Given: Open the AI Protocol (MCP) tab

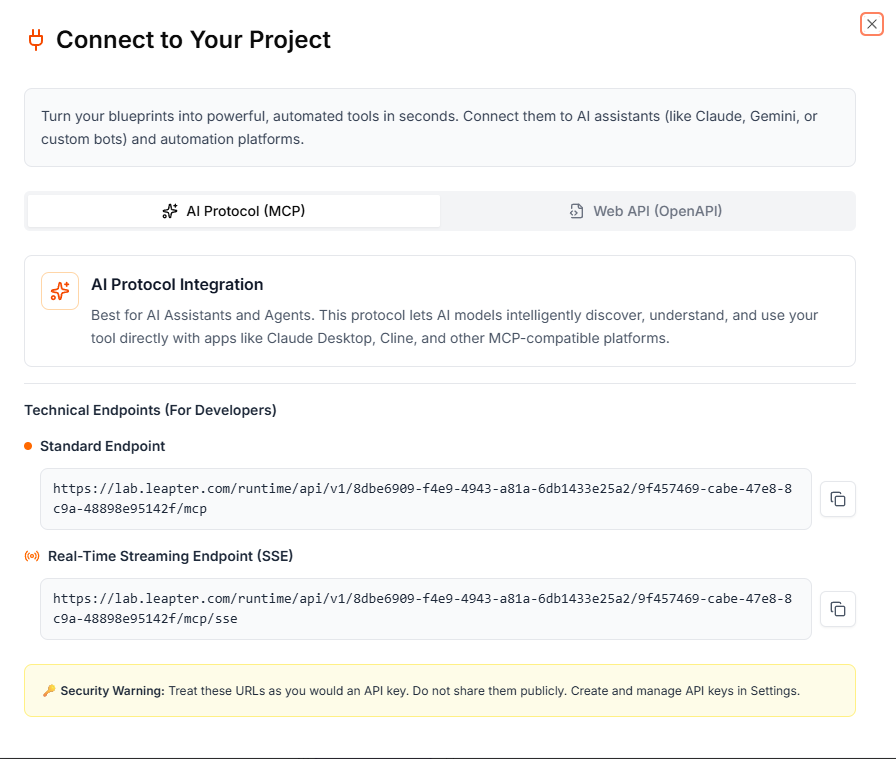Looking at the screenshot, I should tap(232, 211).
